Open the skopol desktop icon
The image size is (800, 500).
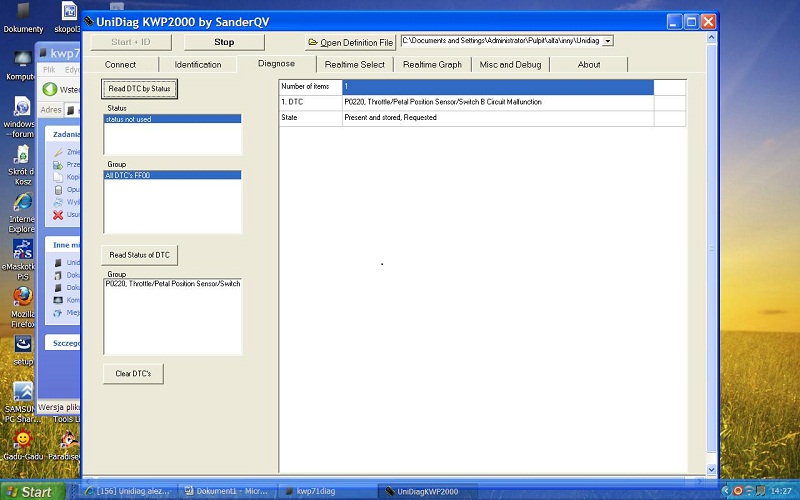(x=68, y=18)
